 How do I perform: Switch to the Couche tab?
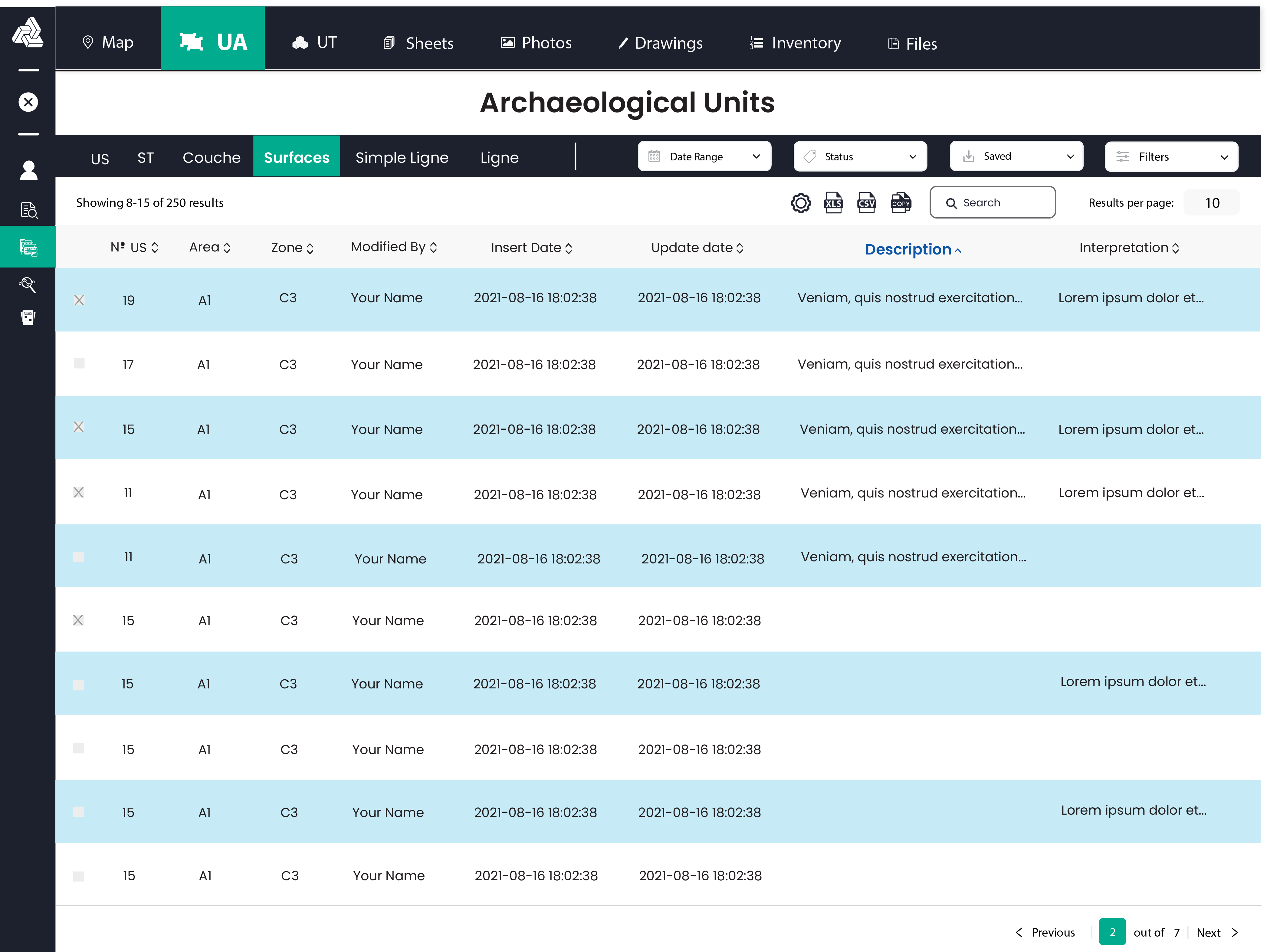[x=211, y=157]
